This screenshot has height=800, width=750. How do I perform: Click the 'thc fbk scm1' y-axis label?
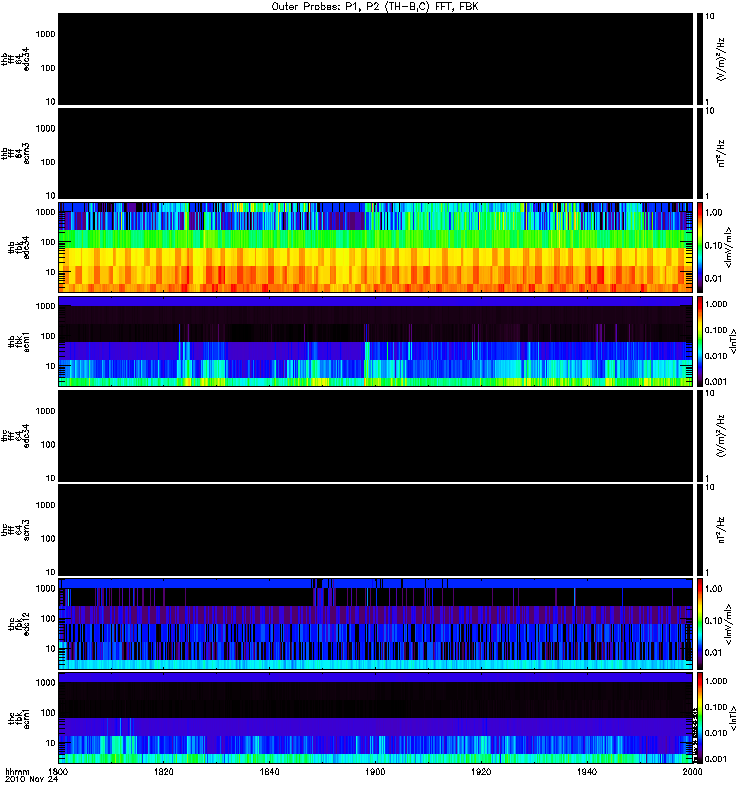coord(19,718)
